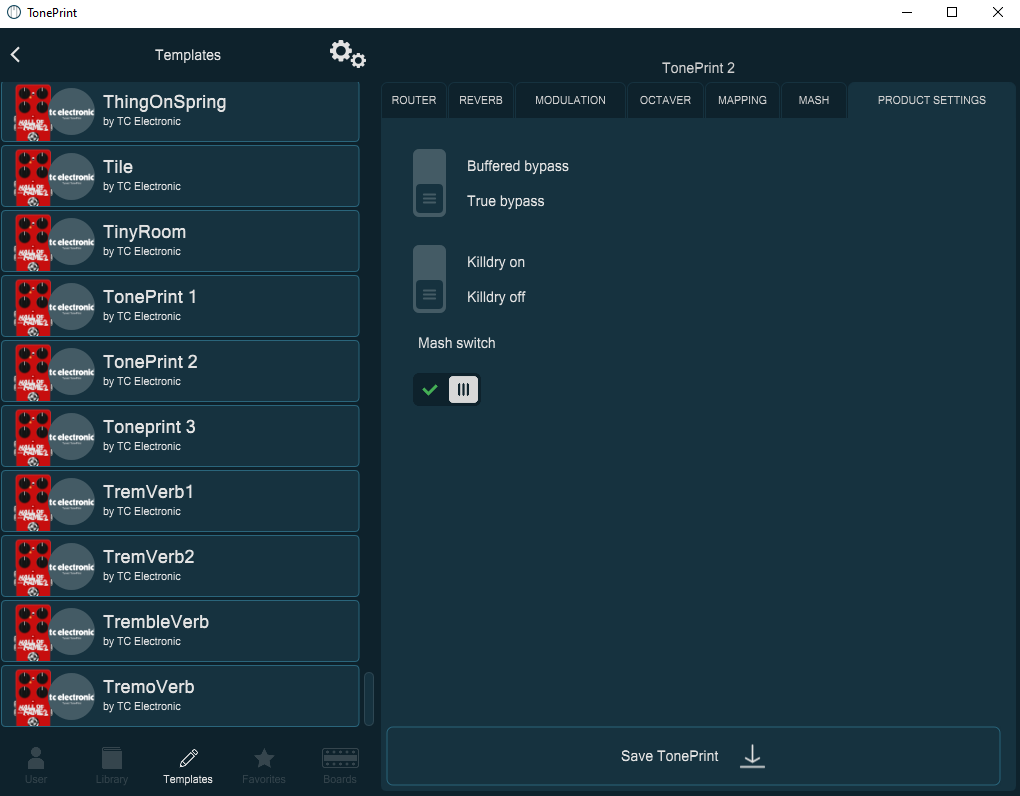Click the pedal thumbnail for TinyRoom
The height and width of the screenshot is (796, 1020).
pyautogui.click(x=33, y=242)
